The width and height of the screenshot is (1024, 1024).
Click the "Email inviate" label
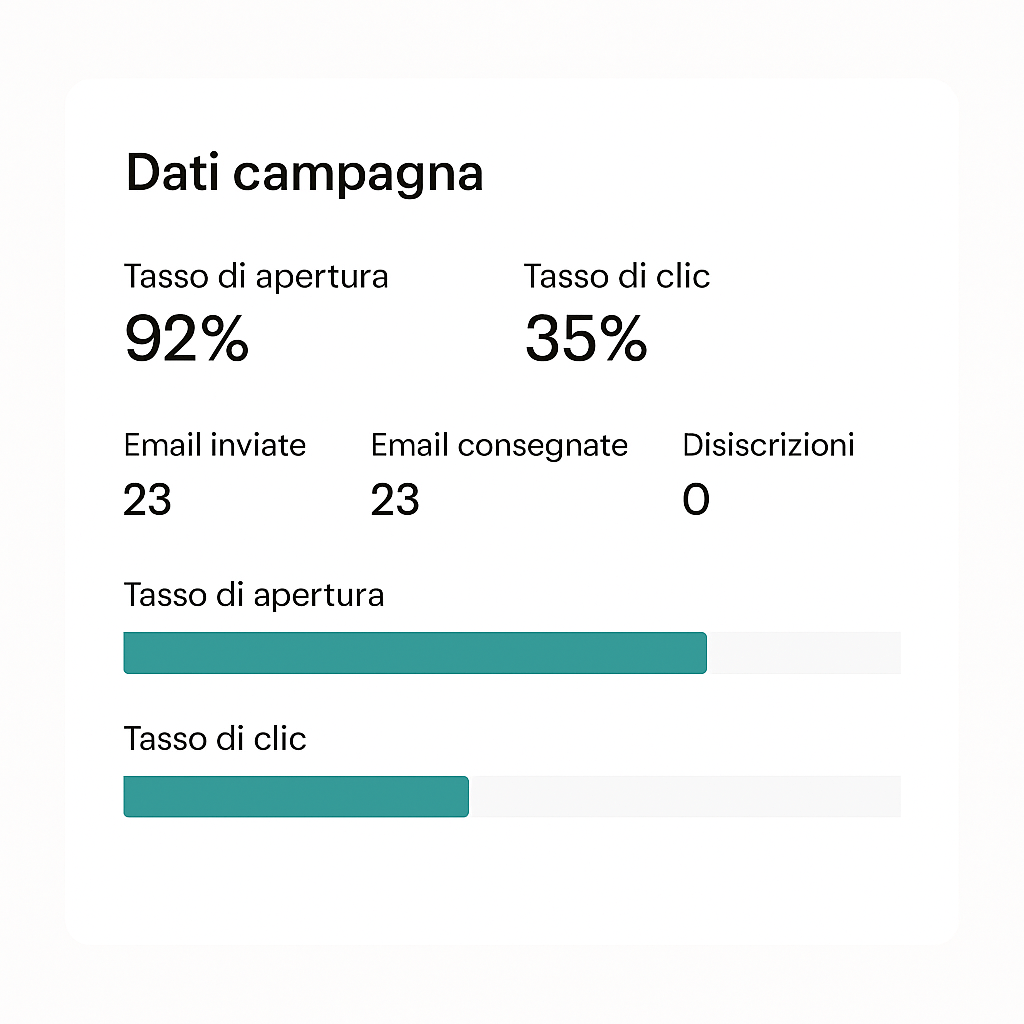(214, 445)
